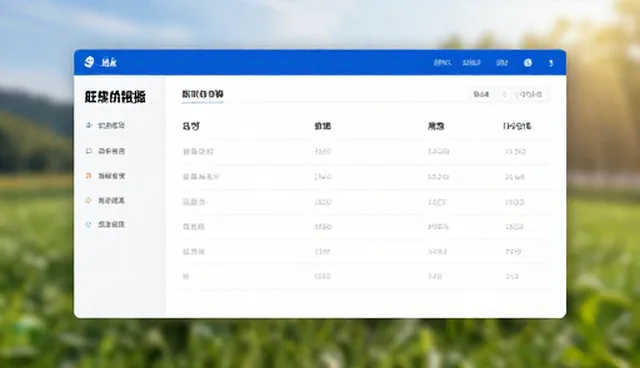
Task: Click the speech-bubble icon of second sidebar item
Action: tap(89, 151)
